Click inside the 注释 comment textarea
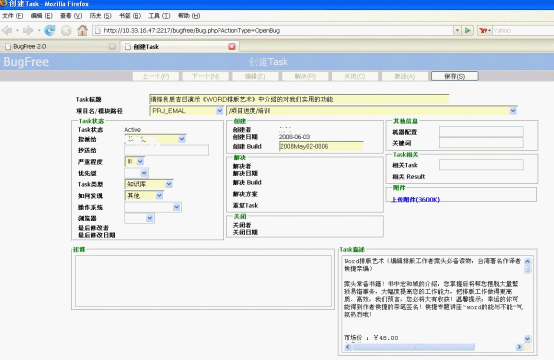 tap(203, 281)
